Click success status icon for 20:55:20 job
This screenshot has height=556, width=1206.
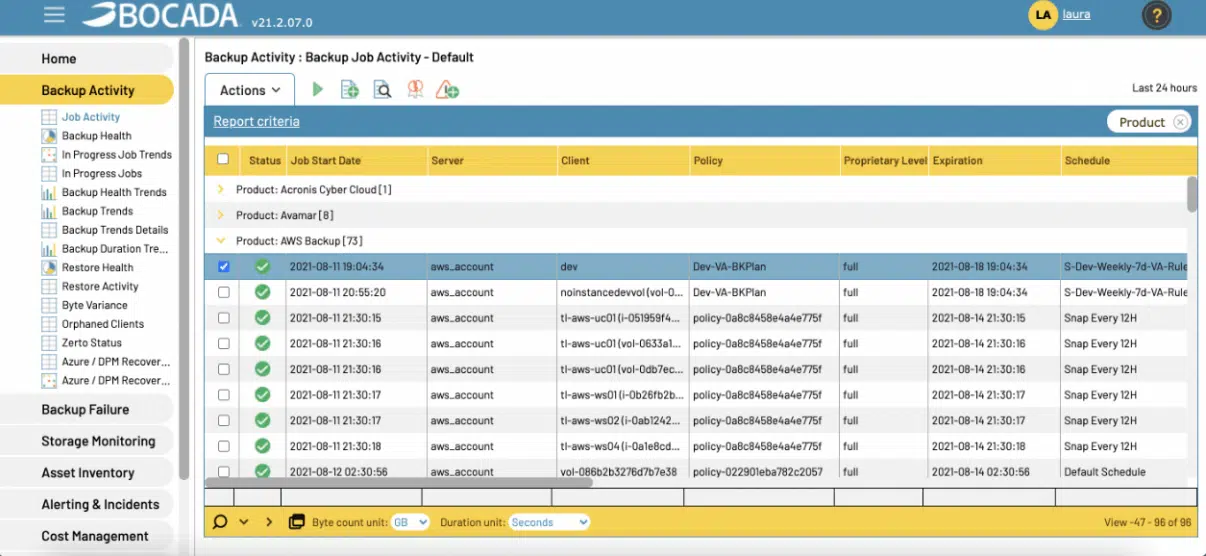(x=262, y=292)
